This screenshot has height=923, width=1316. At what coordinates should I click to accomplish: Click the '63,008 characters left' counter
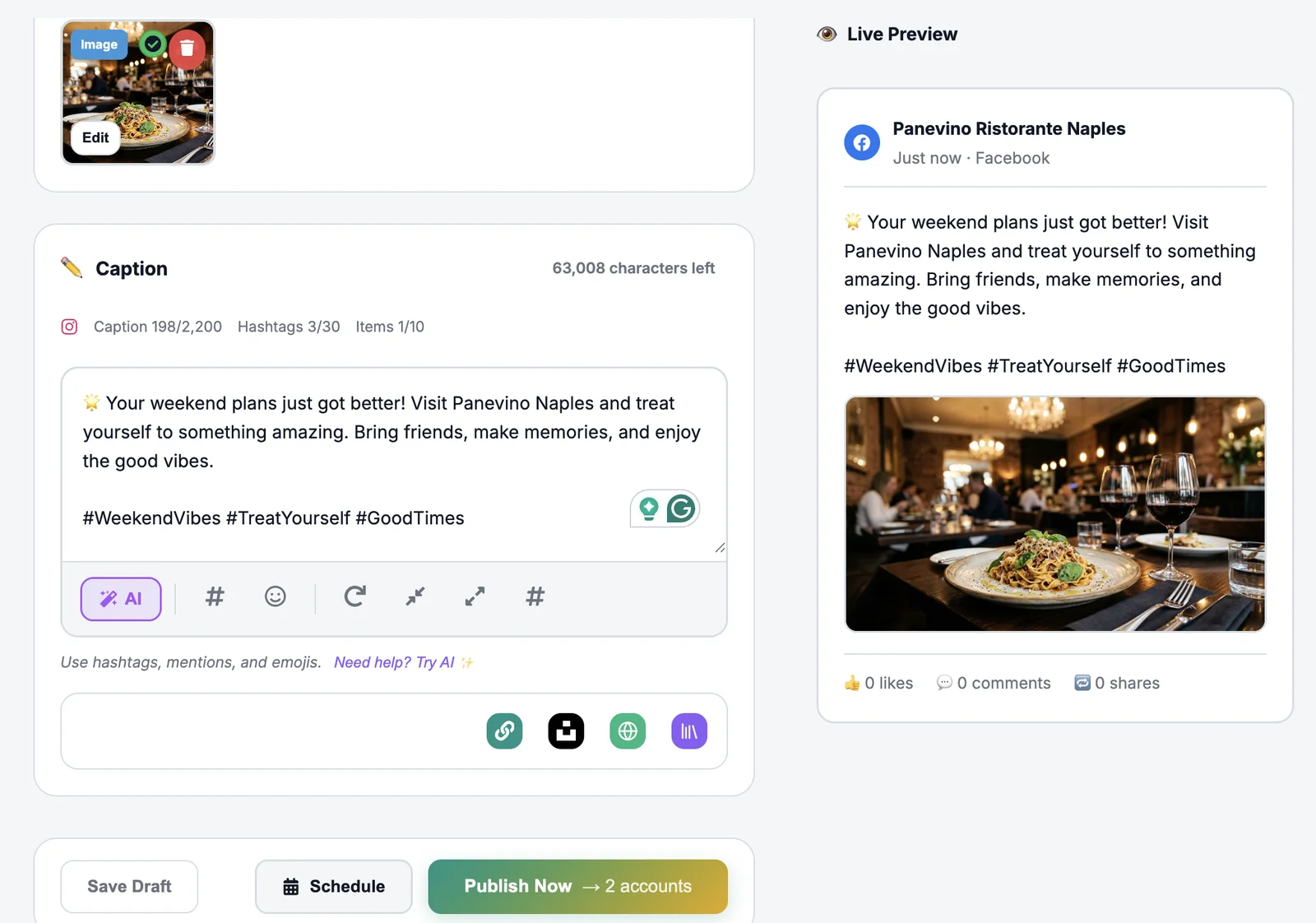[x=633, y=268]
